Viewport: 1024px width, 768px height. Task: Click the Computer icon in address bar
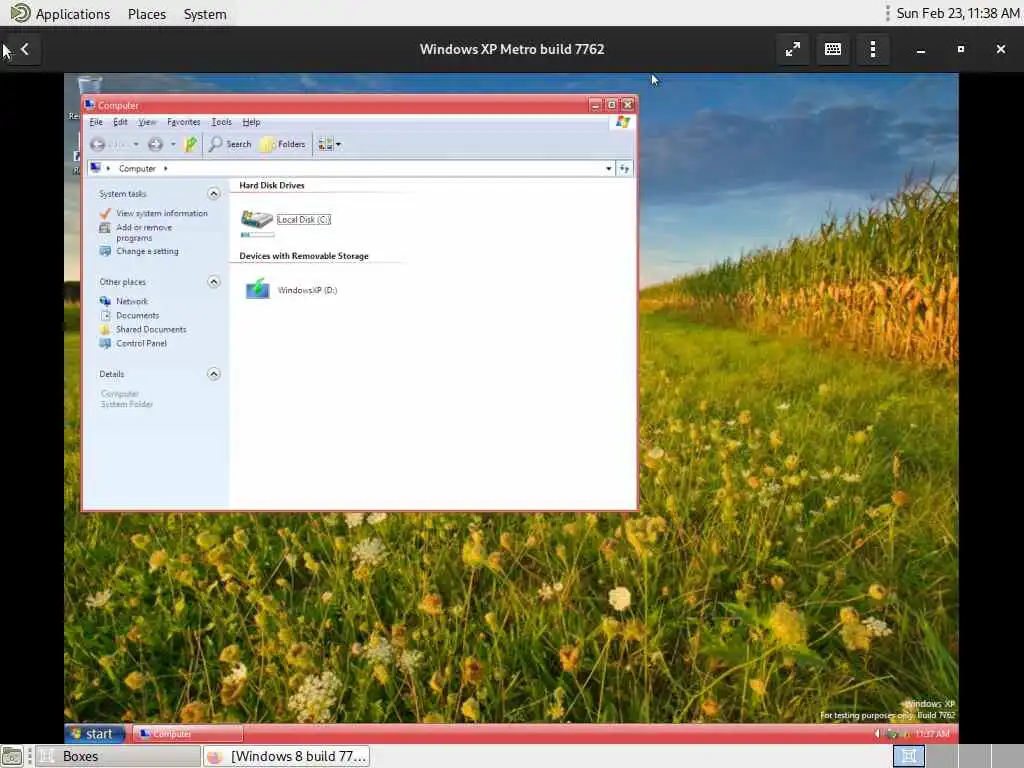(95, 168)
